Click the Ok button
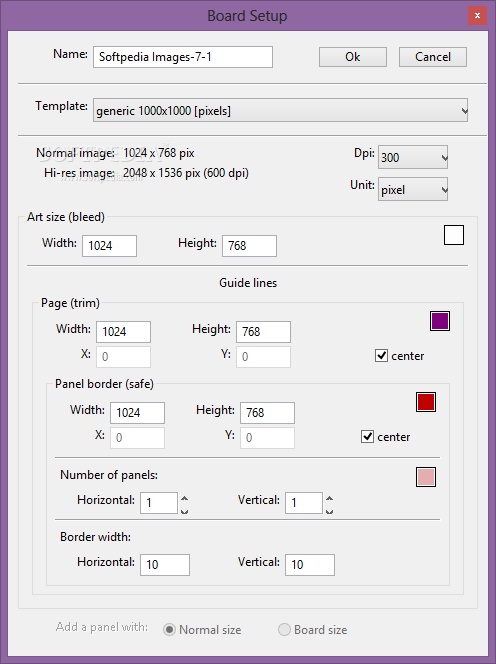The width and height of the screenshot is (496, 664). [352, 57]
